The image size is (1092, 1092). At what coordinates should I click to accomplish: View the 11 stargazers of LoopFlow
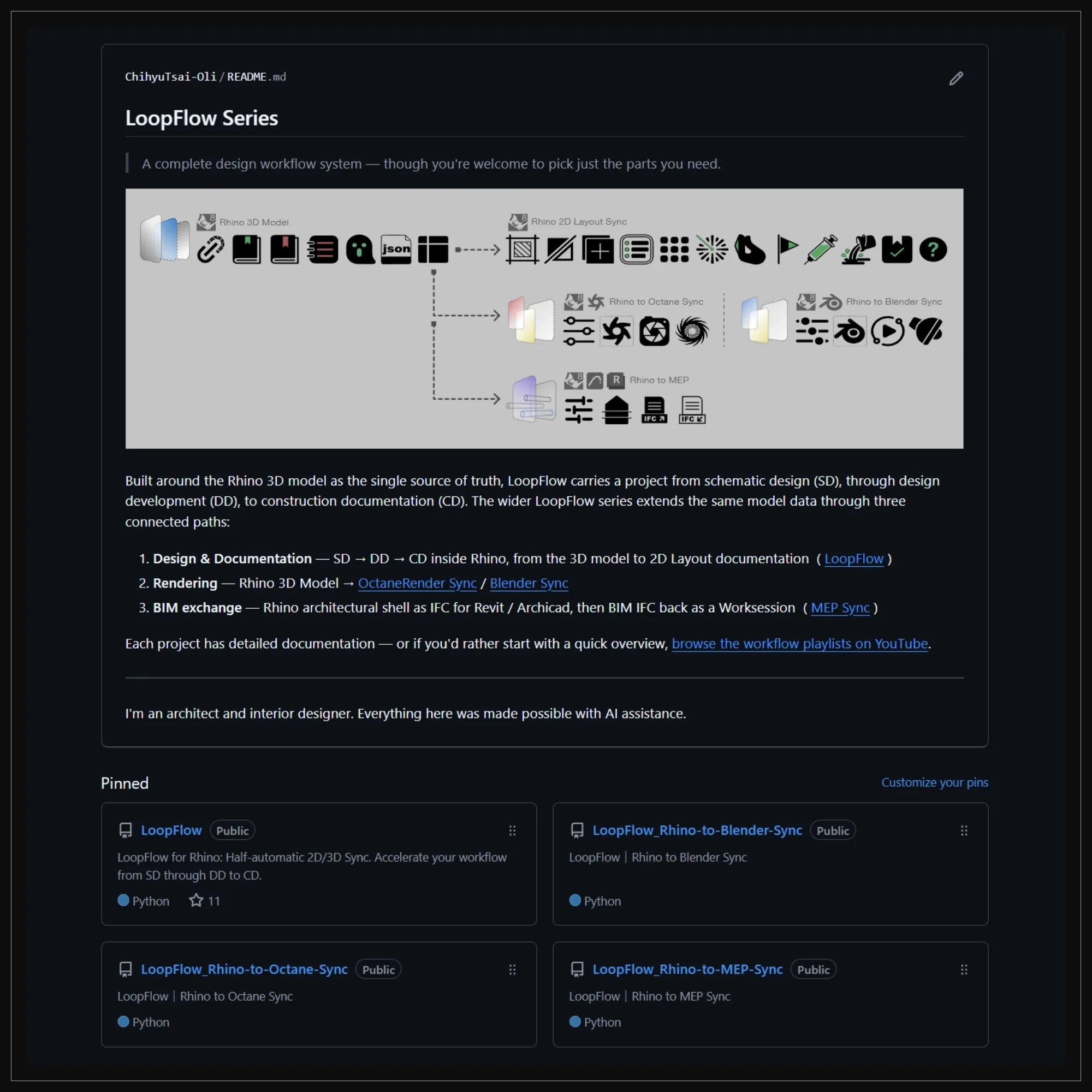click(x=205, y=900)
